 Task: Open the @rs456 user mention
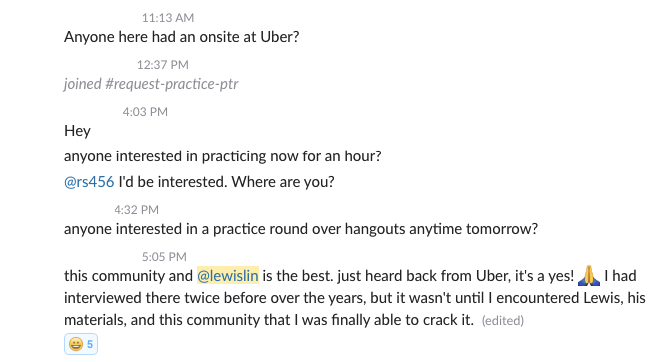pyautogui.click(x=89, y=182)
